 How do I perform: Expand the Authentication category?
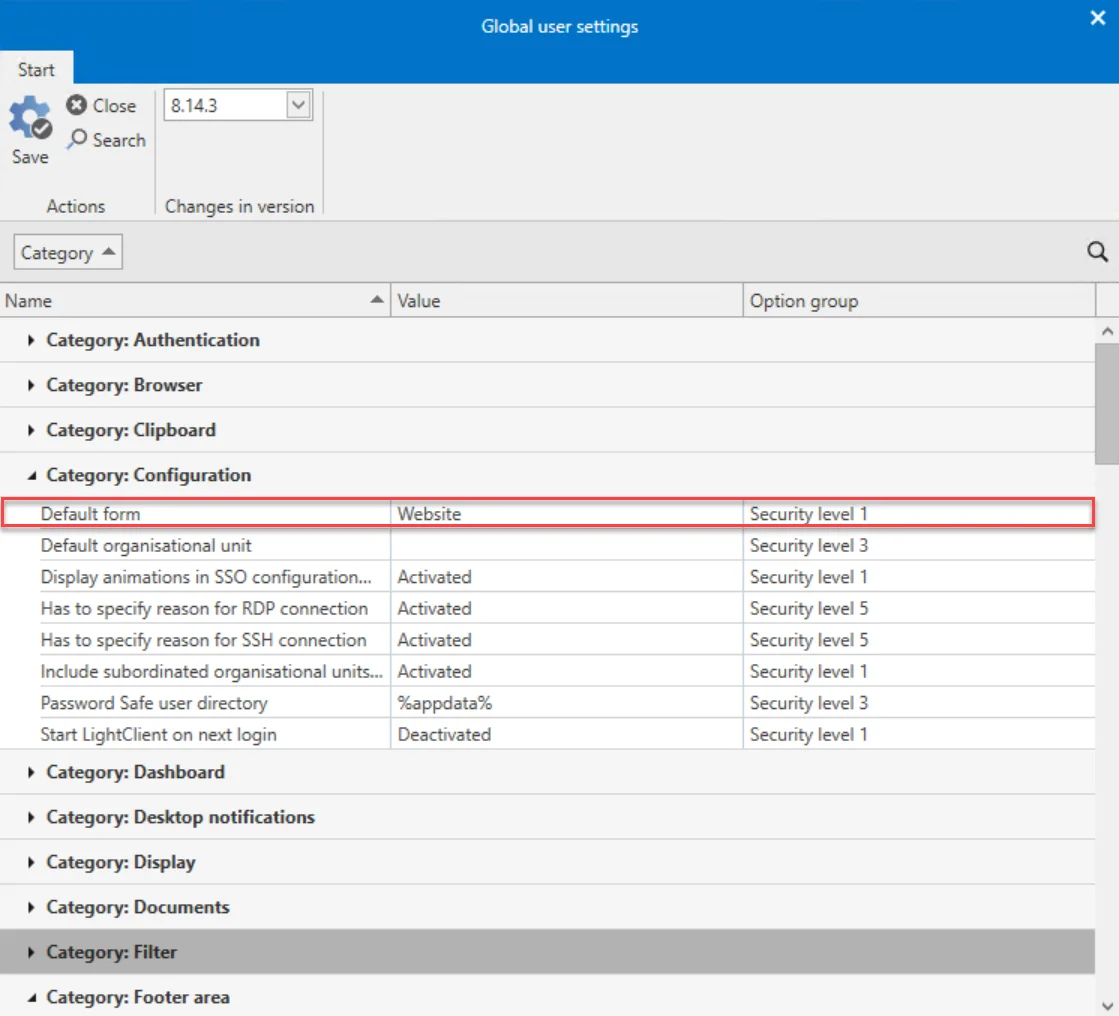coord(31,340)
